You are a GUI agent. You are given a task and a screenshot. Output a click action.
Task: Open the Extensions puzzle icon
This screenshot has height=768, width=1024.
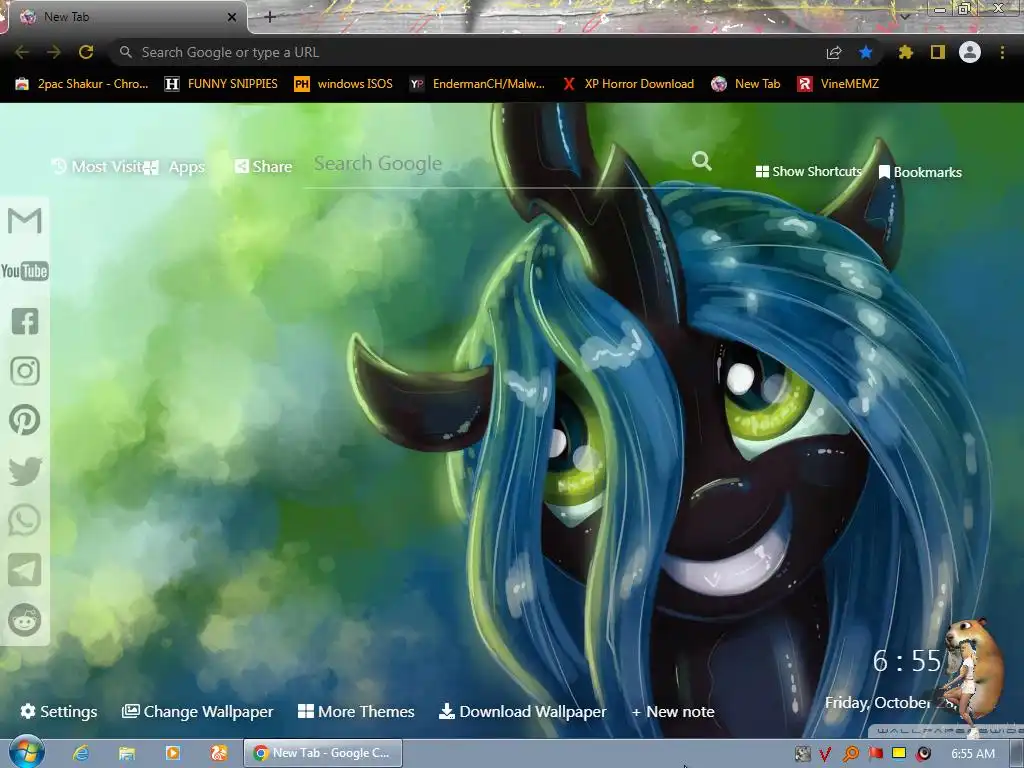point(905,52)
